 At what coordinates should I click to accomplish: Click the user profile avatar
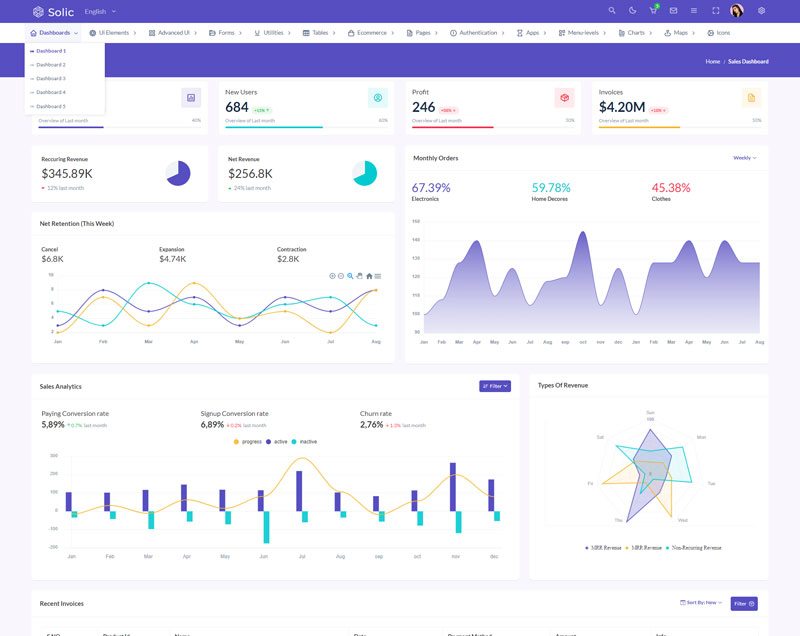[737, 11]
